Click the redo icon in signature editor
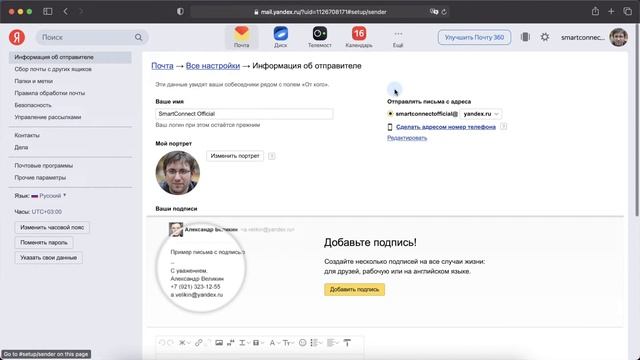 170,343
